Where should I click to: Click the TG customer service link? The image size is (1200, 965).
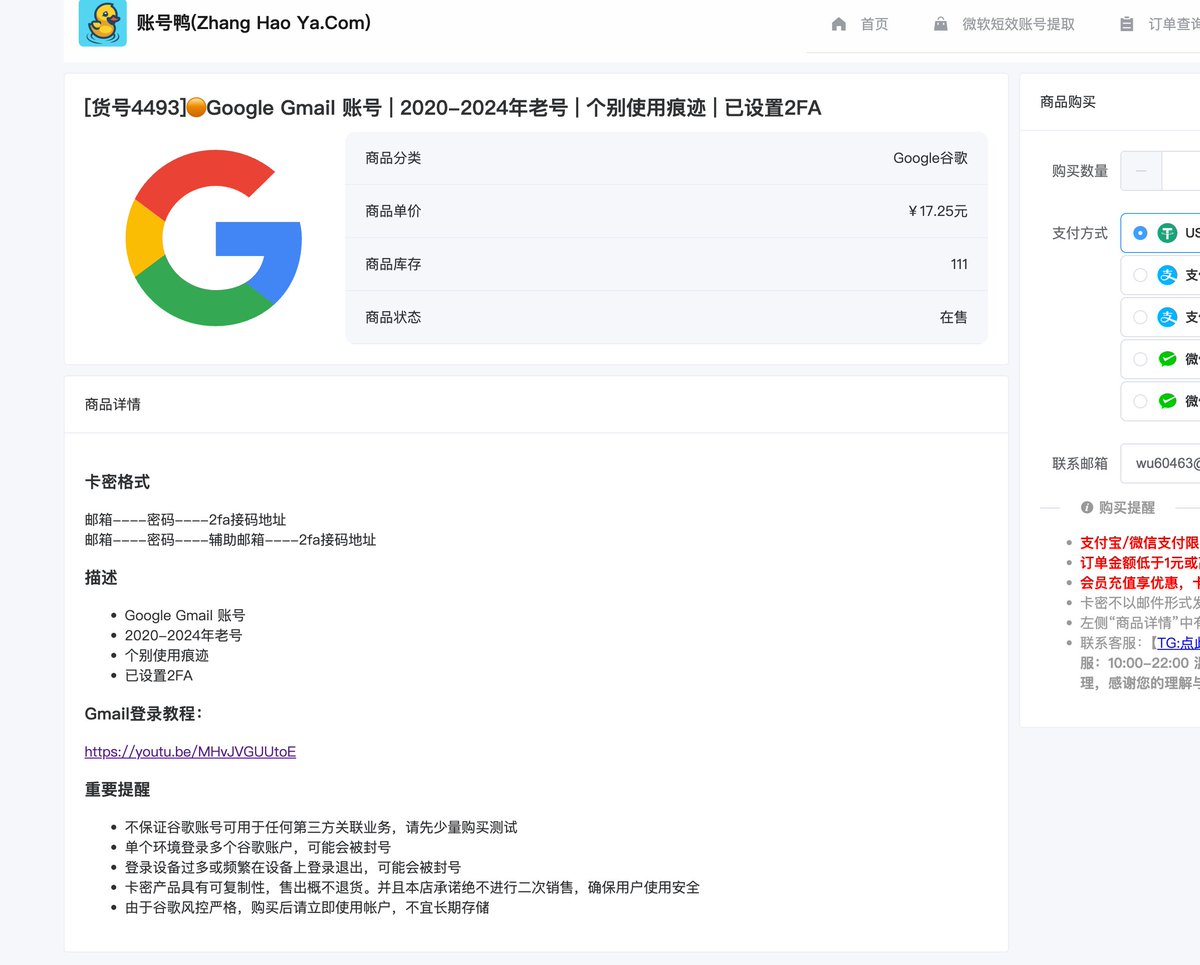(1178, 642)
